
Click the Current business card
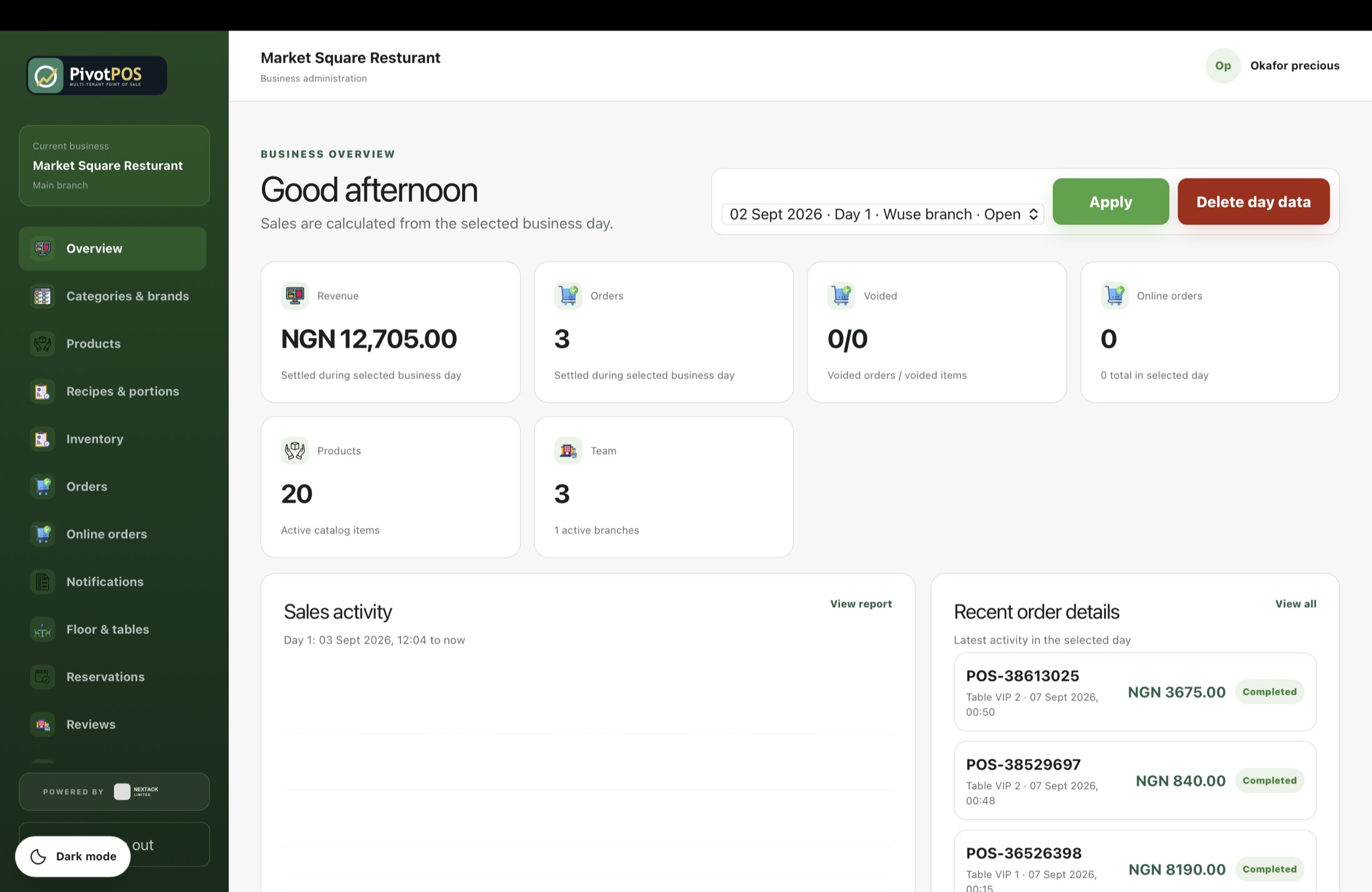pos(114,165)
